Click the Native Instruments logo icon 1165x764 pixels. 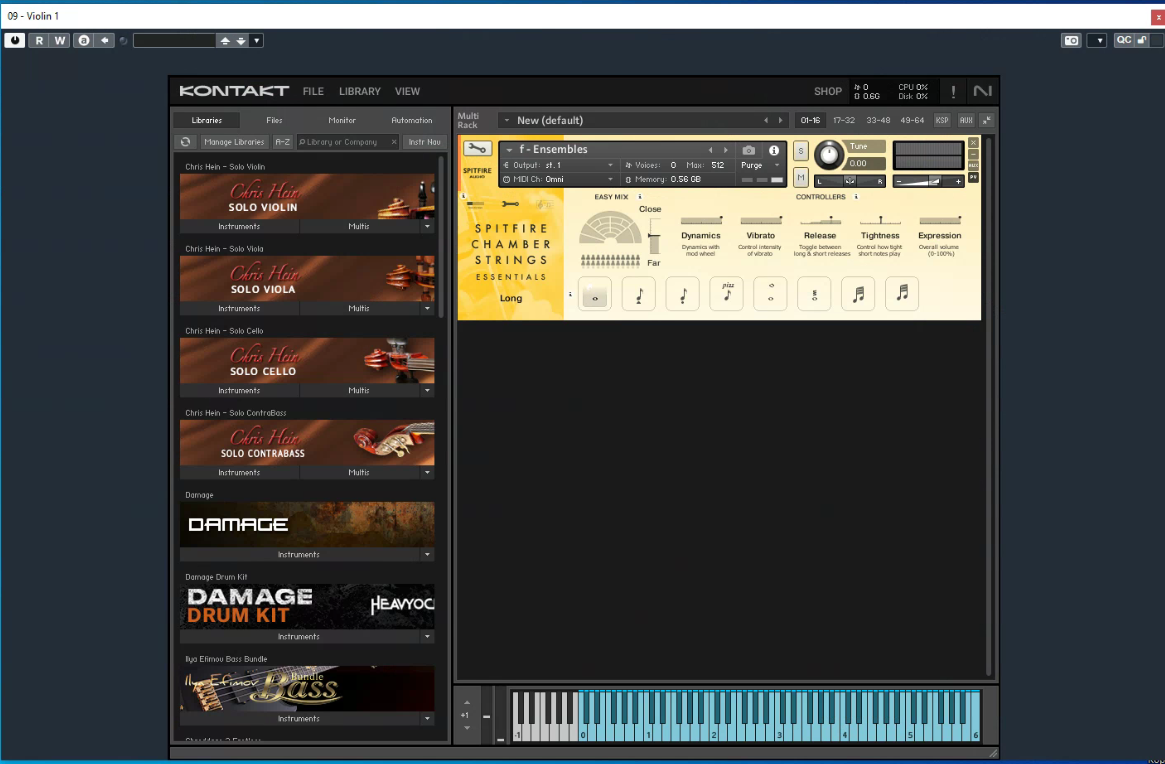(982, 91)
